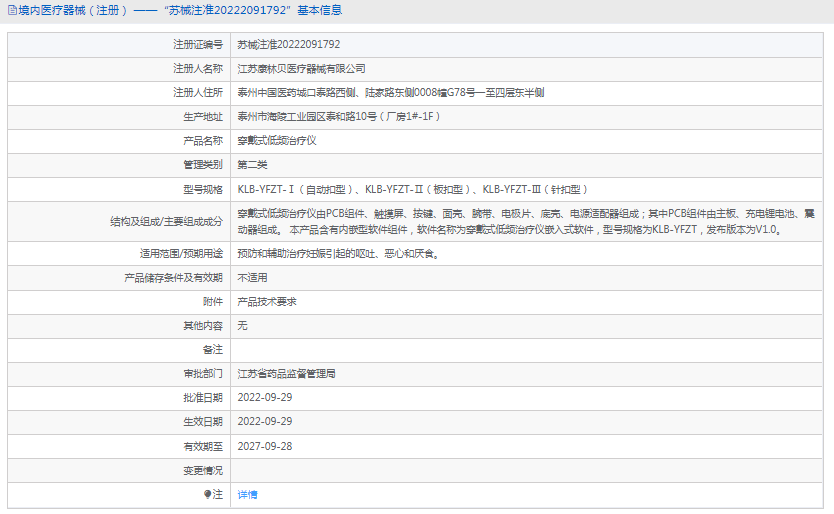Click the 结构及组成/主要组成成分 label

point(166,221)
